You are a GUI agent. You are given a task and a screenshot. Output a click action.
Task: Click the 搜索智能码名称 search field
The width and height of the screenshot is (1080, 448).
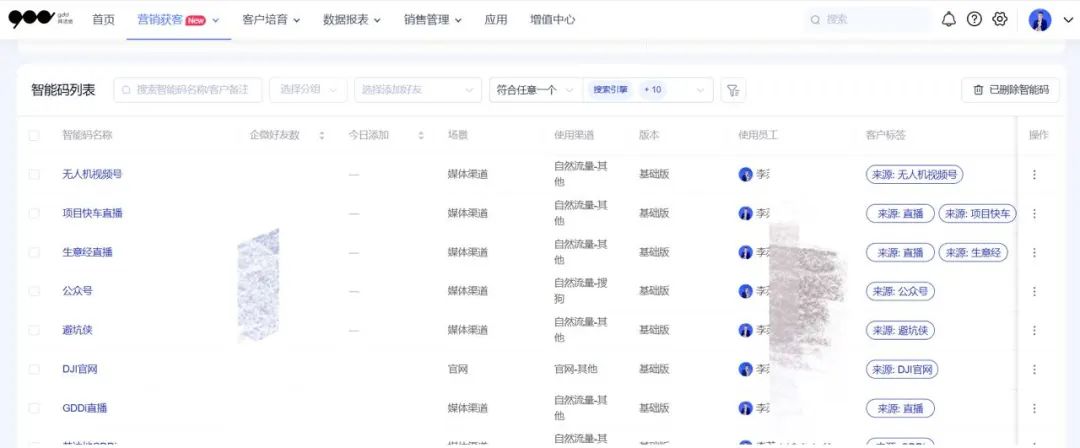[190, 90]
